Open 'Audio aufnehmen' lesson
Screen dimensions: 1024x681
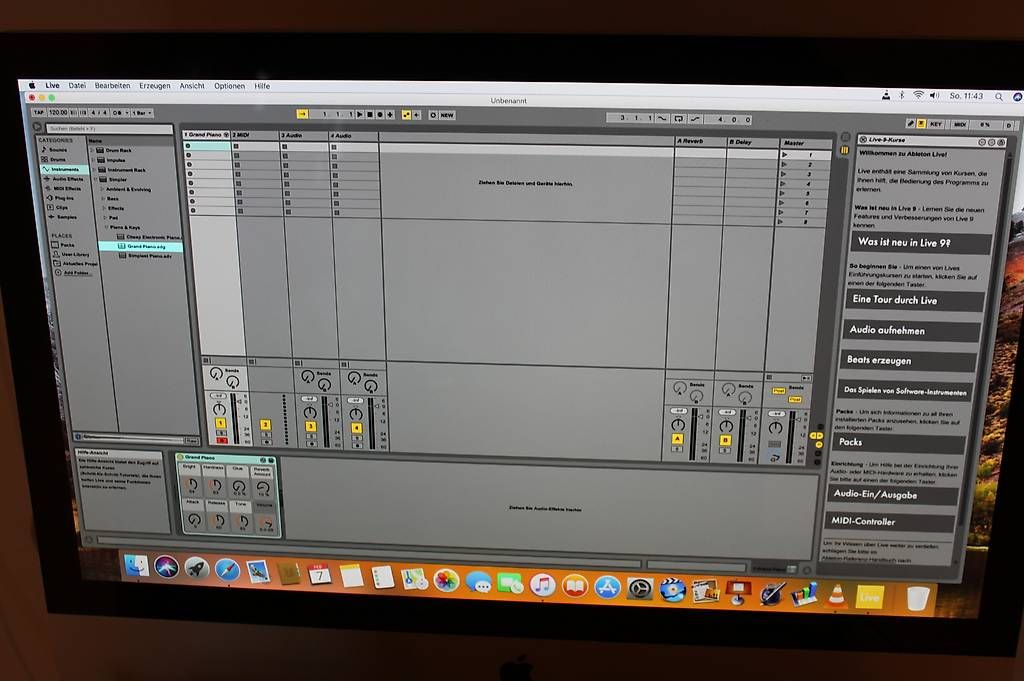pos(912,330)
